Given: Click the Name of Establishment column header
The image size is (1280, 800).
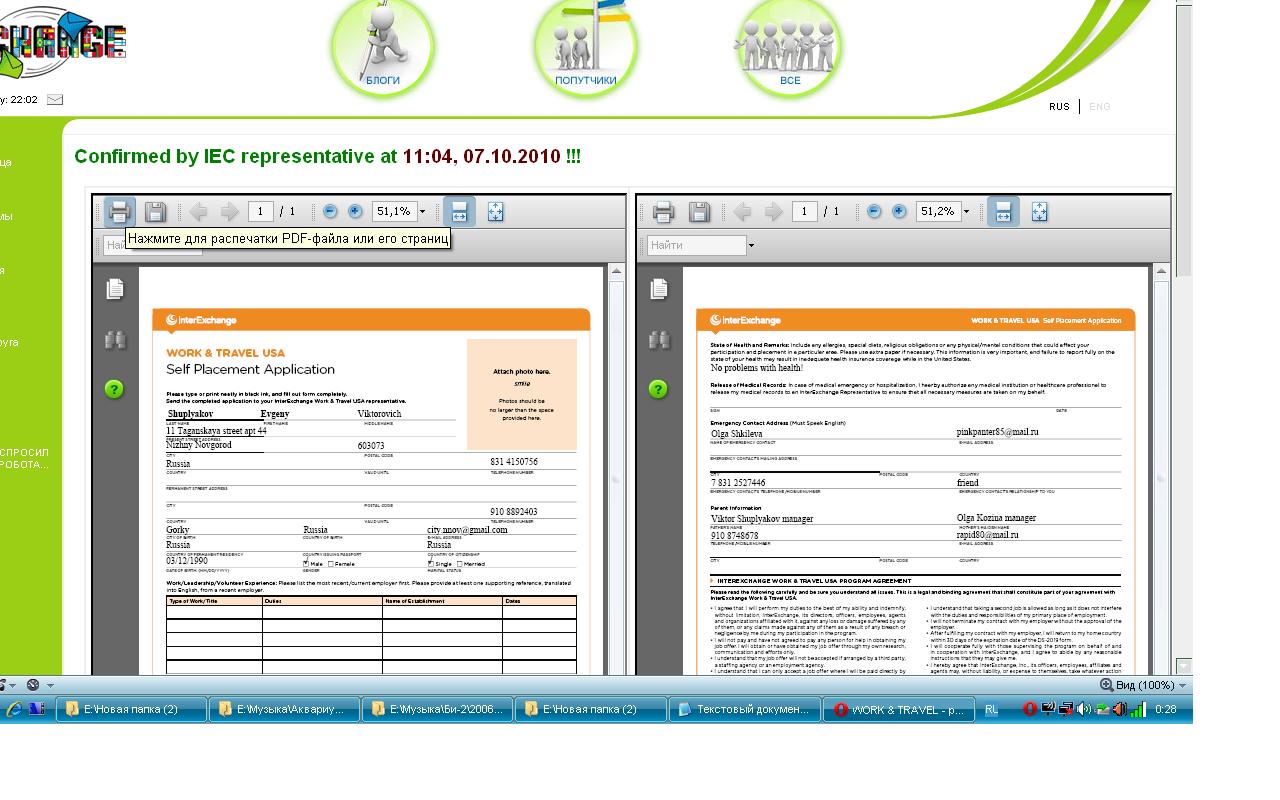Looking at the screenshot, I should (442, 601).
